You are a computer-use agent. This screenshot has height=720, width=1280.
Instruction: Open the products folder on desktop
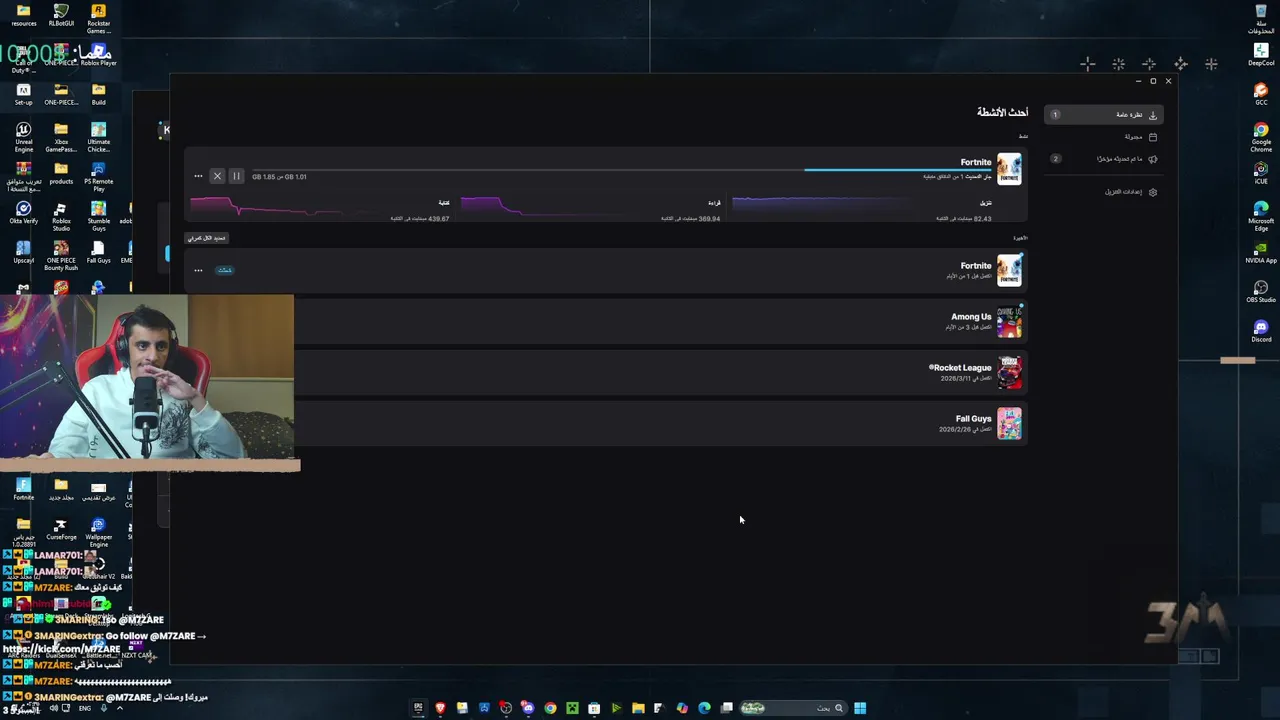(x=61, y=173)
